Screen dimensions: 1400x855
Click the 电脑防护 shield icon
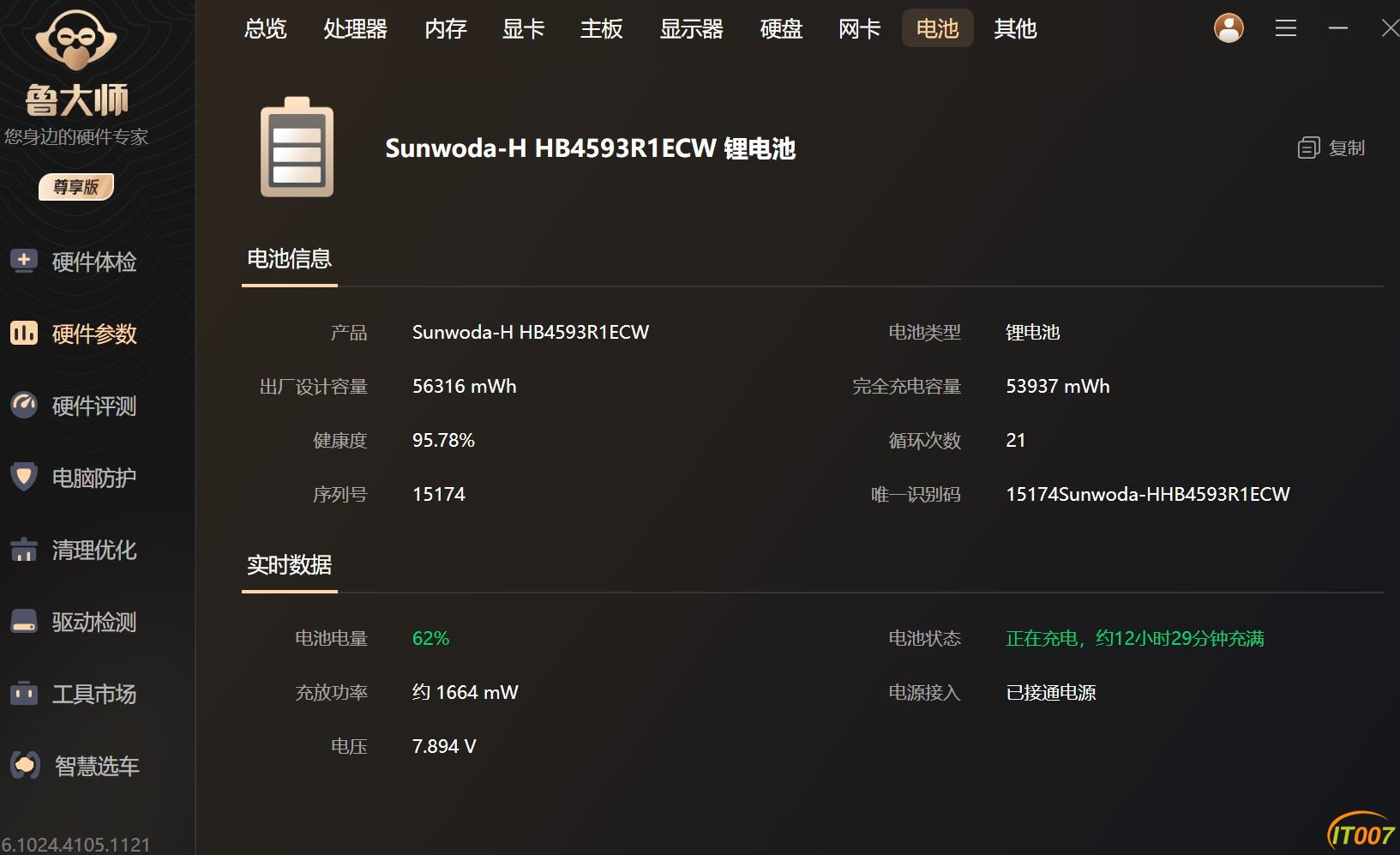click(24, 476)
